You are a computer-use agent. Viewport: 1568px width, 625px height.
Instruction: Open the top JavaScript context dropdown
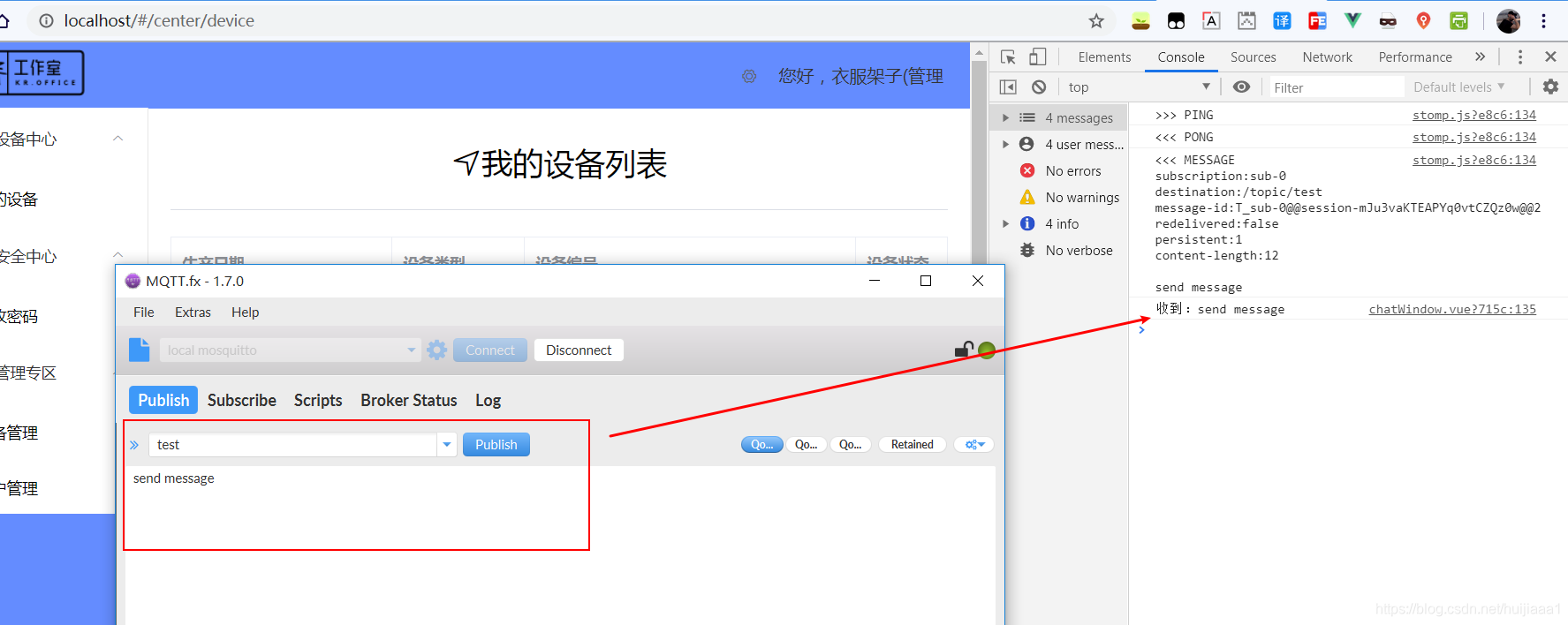point(1139,87)
